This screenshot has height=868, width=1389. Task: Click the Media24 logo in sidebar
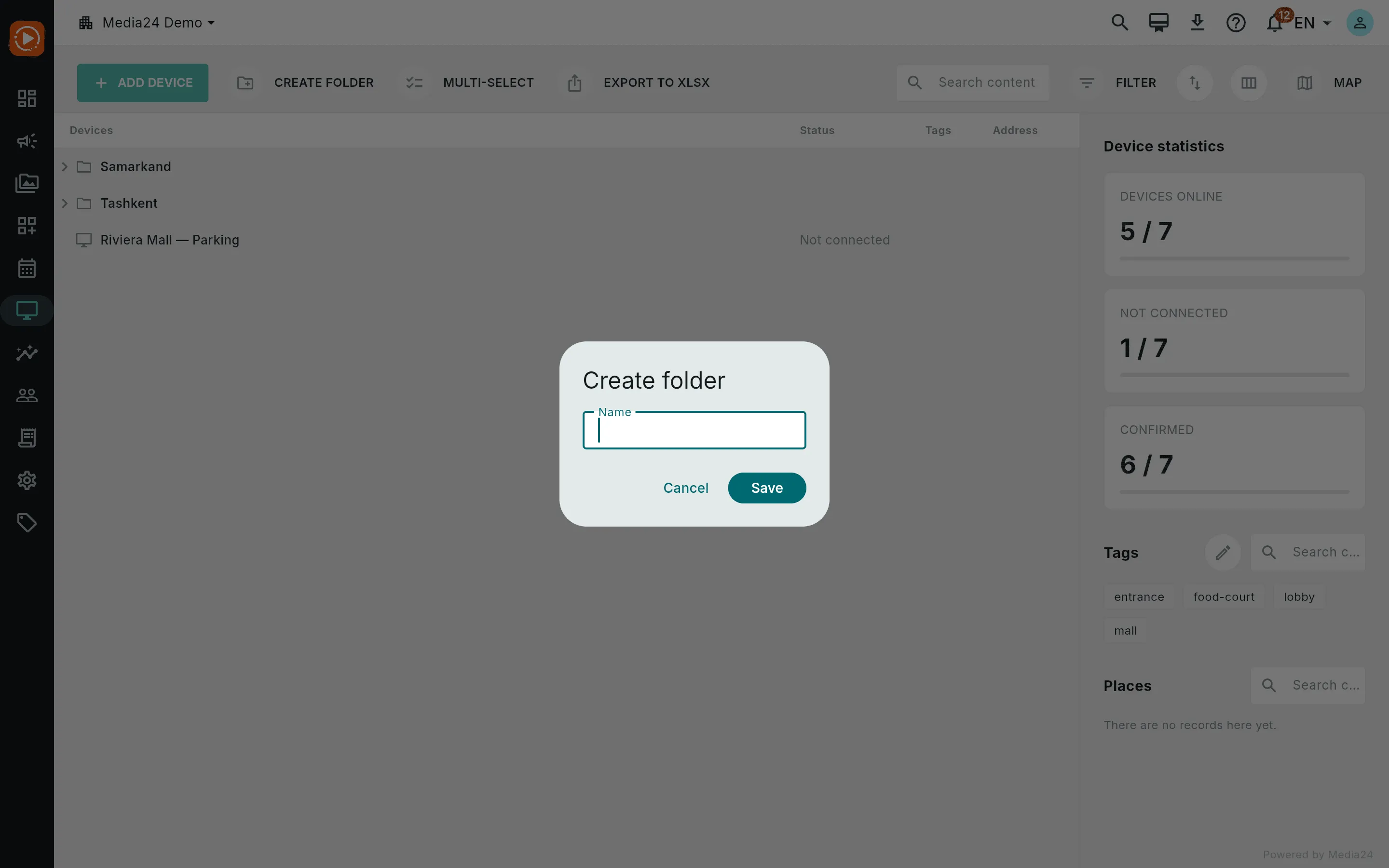[27, 39]
